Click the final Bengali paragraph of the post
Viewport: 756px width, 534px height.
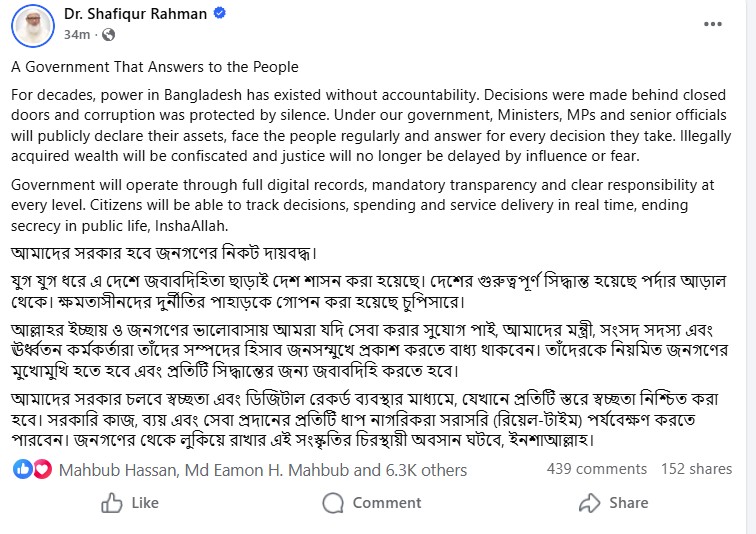tap(370, 405)
